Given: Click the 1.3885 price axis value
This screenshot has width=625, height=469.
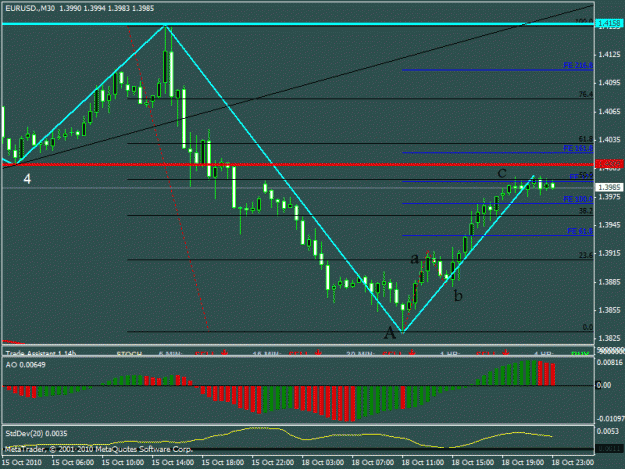Looking at the screenshot, I should coord(609,282).
